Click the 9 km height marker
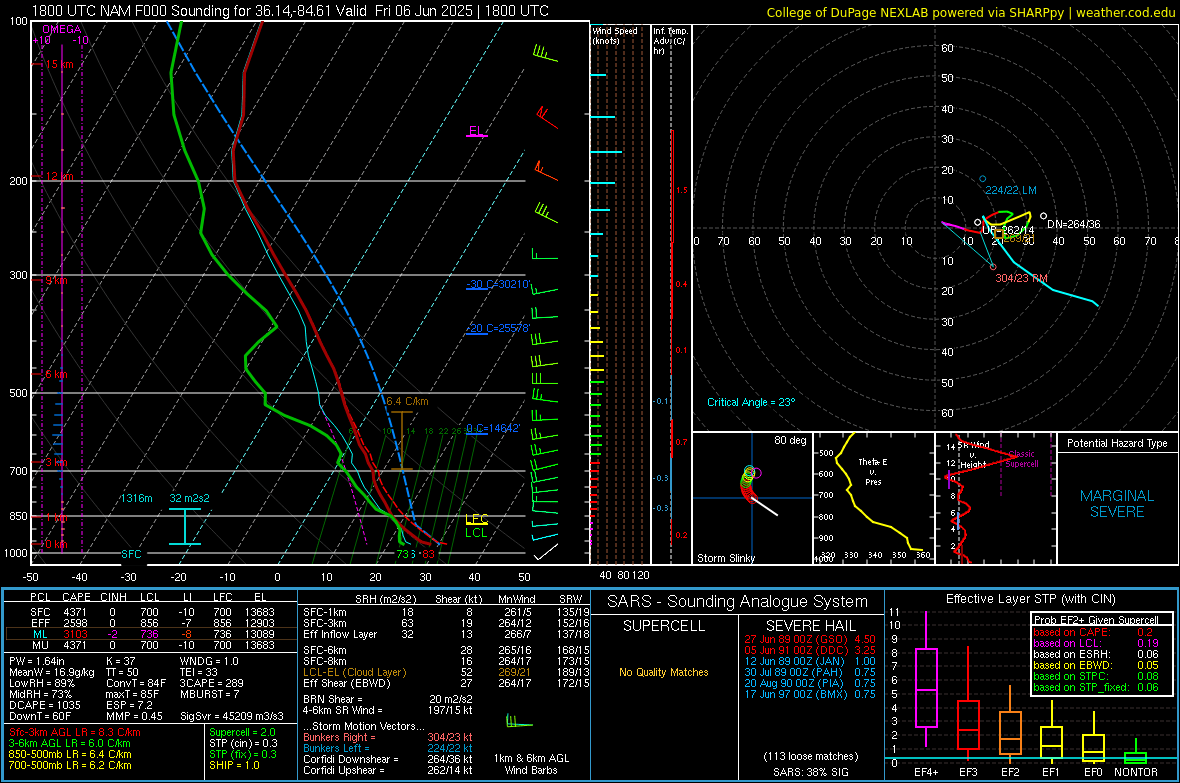The image size is (1180, 783). (56, 280)
